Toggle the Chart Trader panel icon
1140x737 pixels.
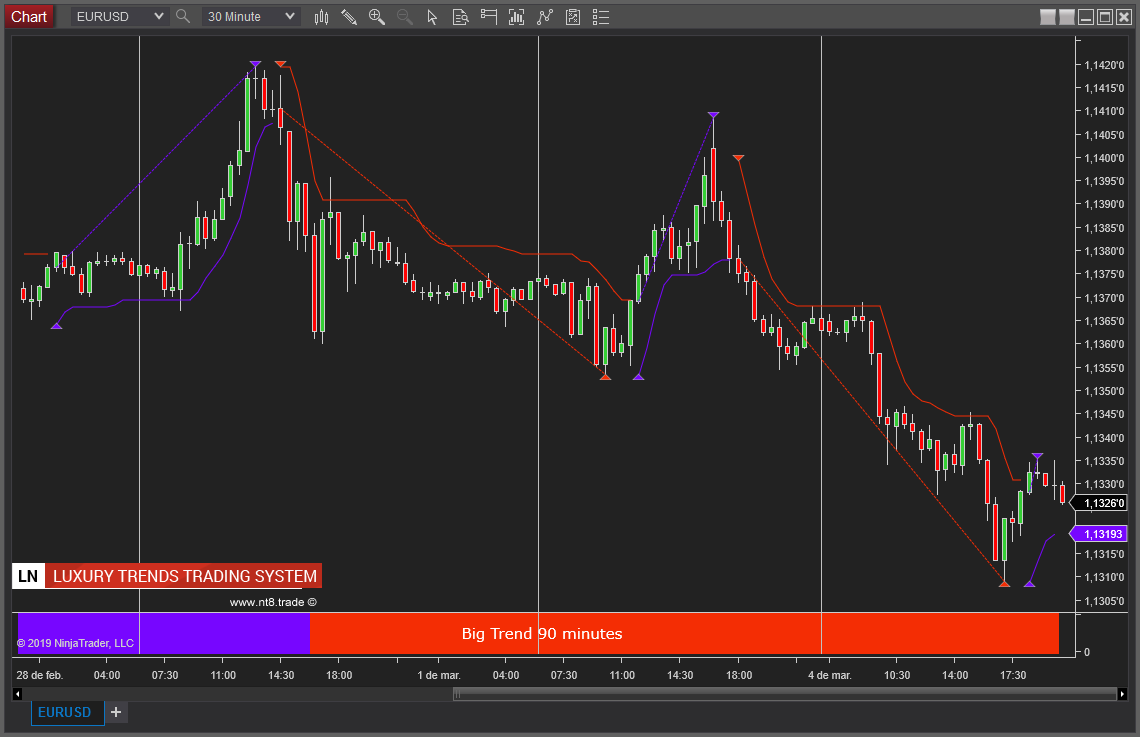tap(489, 17)
